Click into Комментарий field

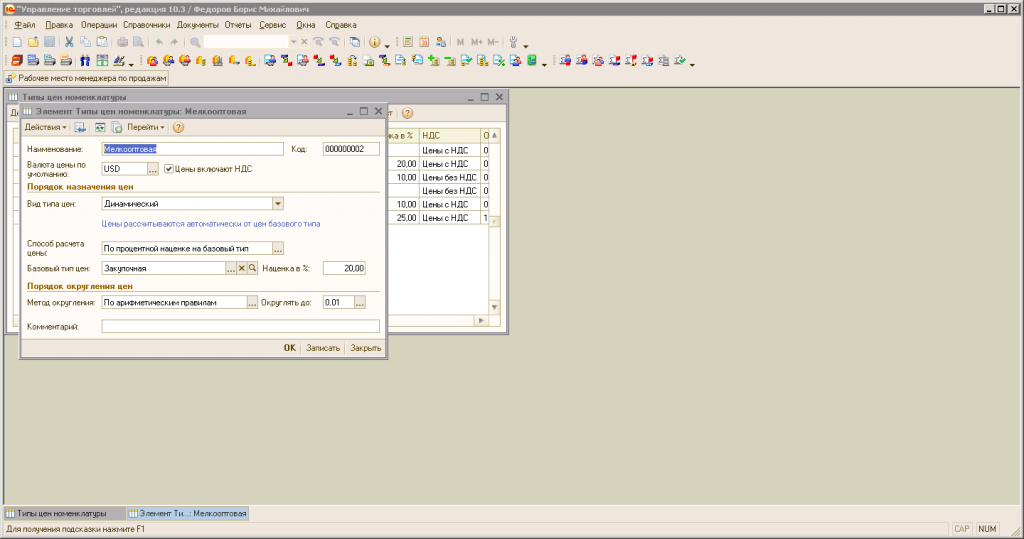[x=240, y=326]
